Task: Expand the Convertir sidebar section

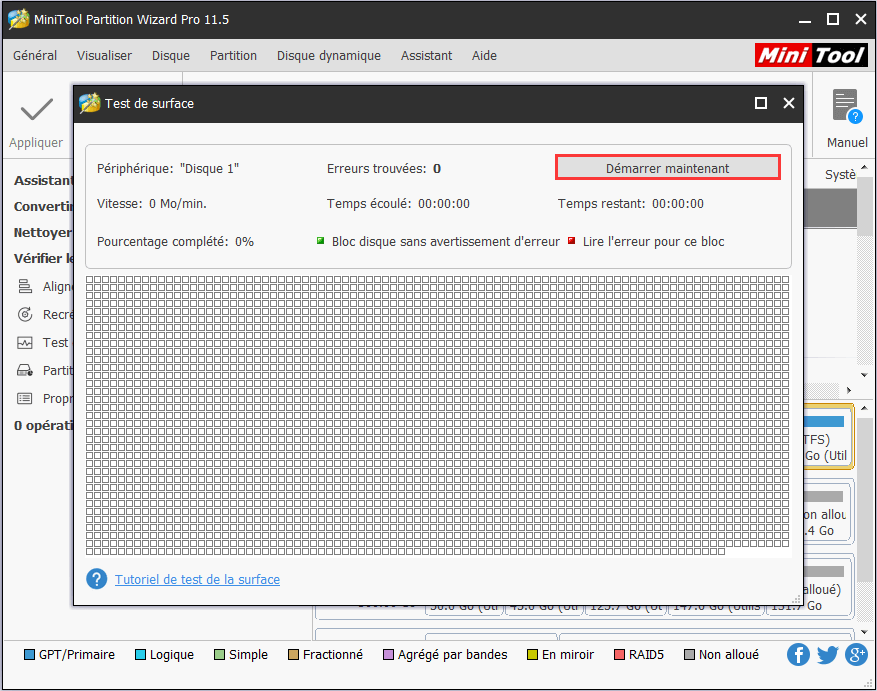Action: pos(43,206)
